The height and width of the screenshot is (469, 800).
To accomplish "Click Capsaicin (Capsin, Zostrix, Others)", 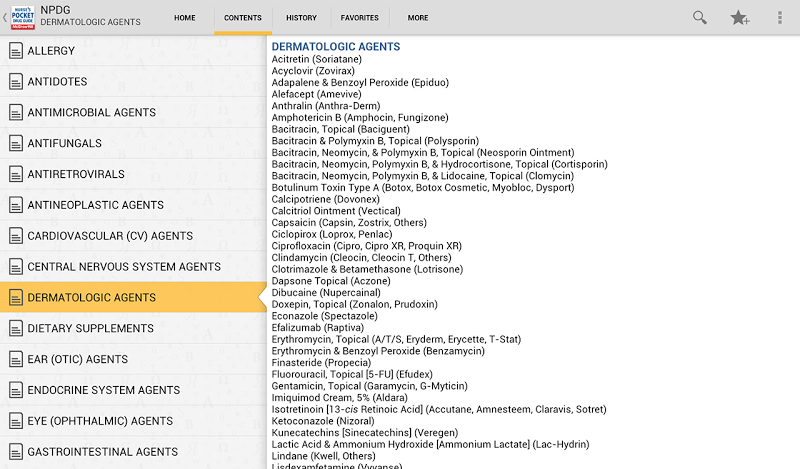I will click(x=349, y=223).
